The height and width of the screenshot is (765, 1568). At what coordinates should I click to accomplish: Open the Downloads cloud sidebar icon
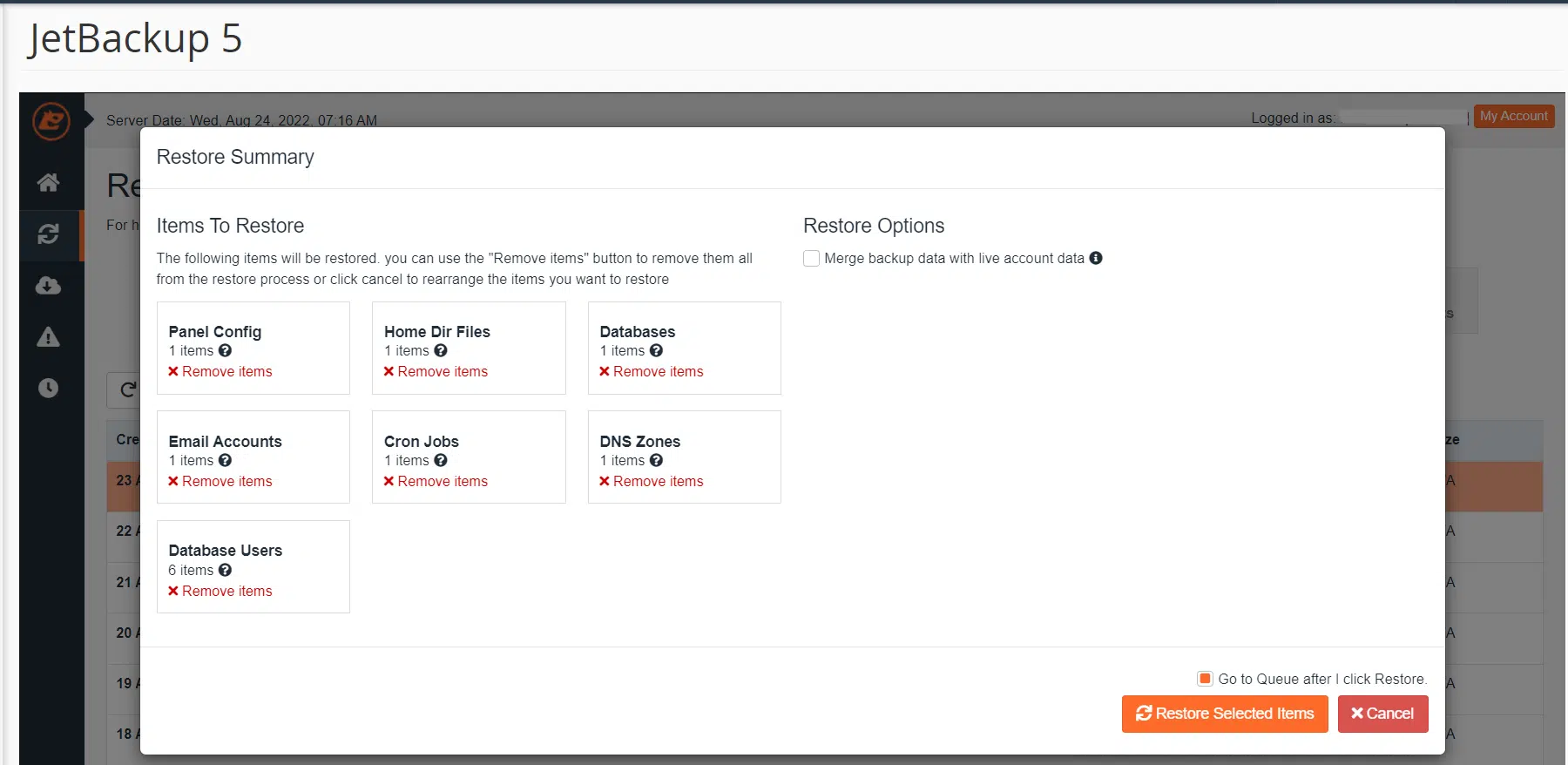click(x=49, y=286)
